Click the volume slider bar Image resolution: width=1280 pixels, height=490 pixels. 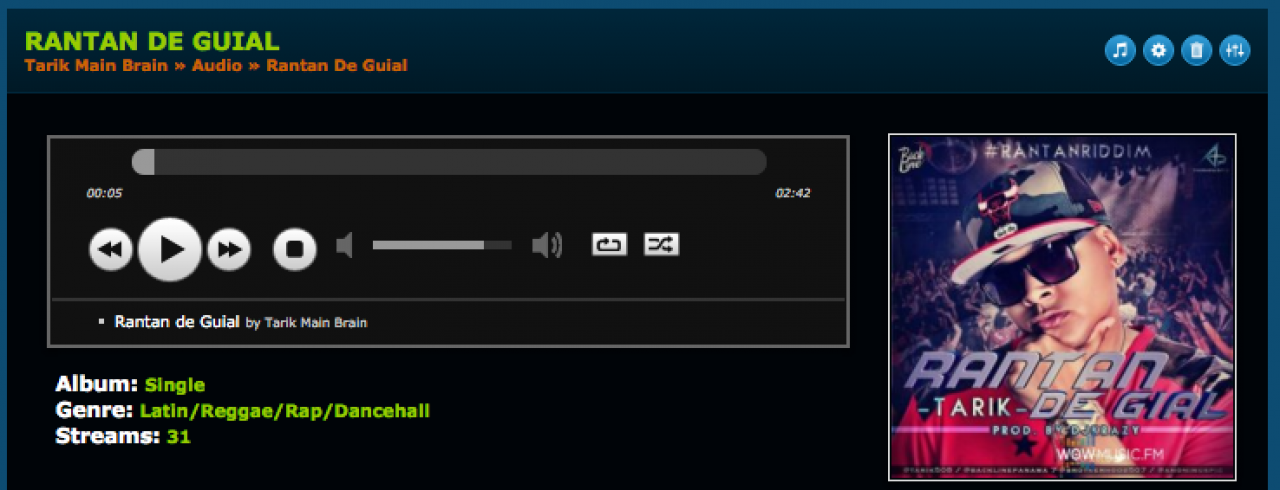click(x=442, y=245)
